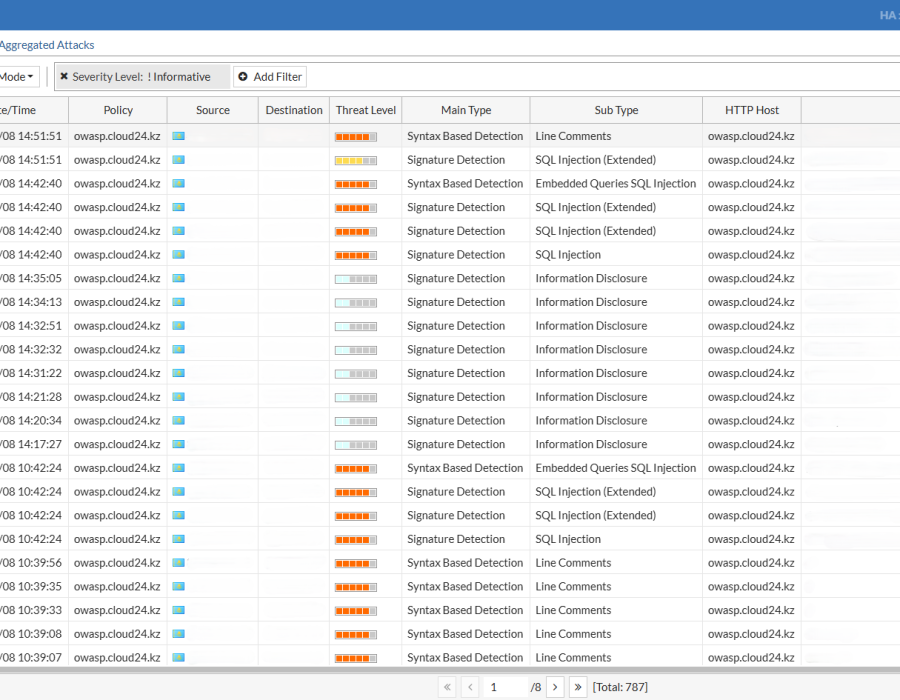Go to previous page of results

(x=470, y=687)
